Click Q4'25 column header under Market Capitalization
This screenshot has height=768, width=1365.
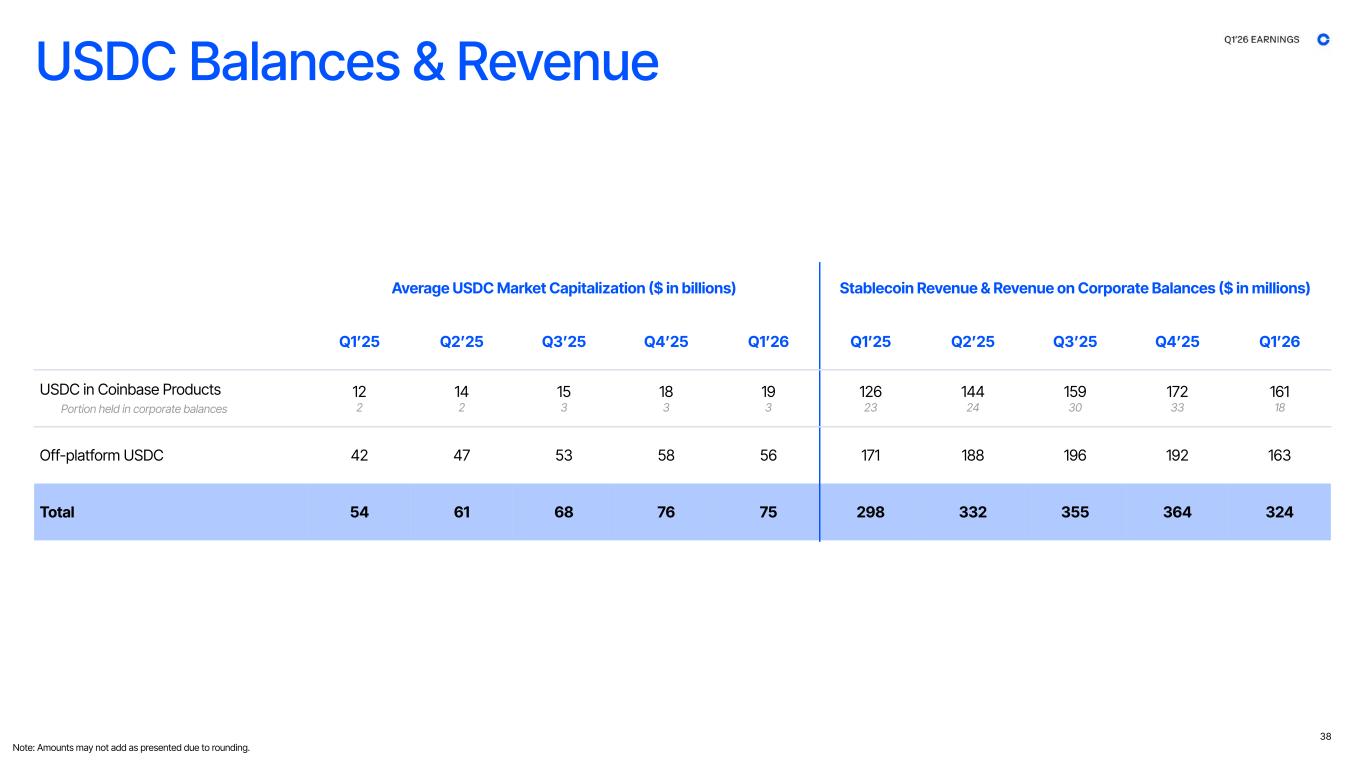666,342
